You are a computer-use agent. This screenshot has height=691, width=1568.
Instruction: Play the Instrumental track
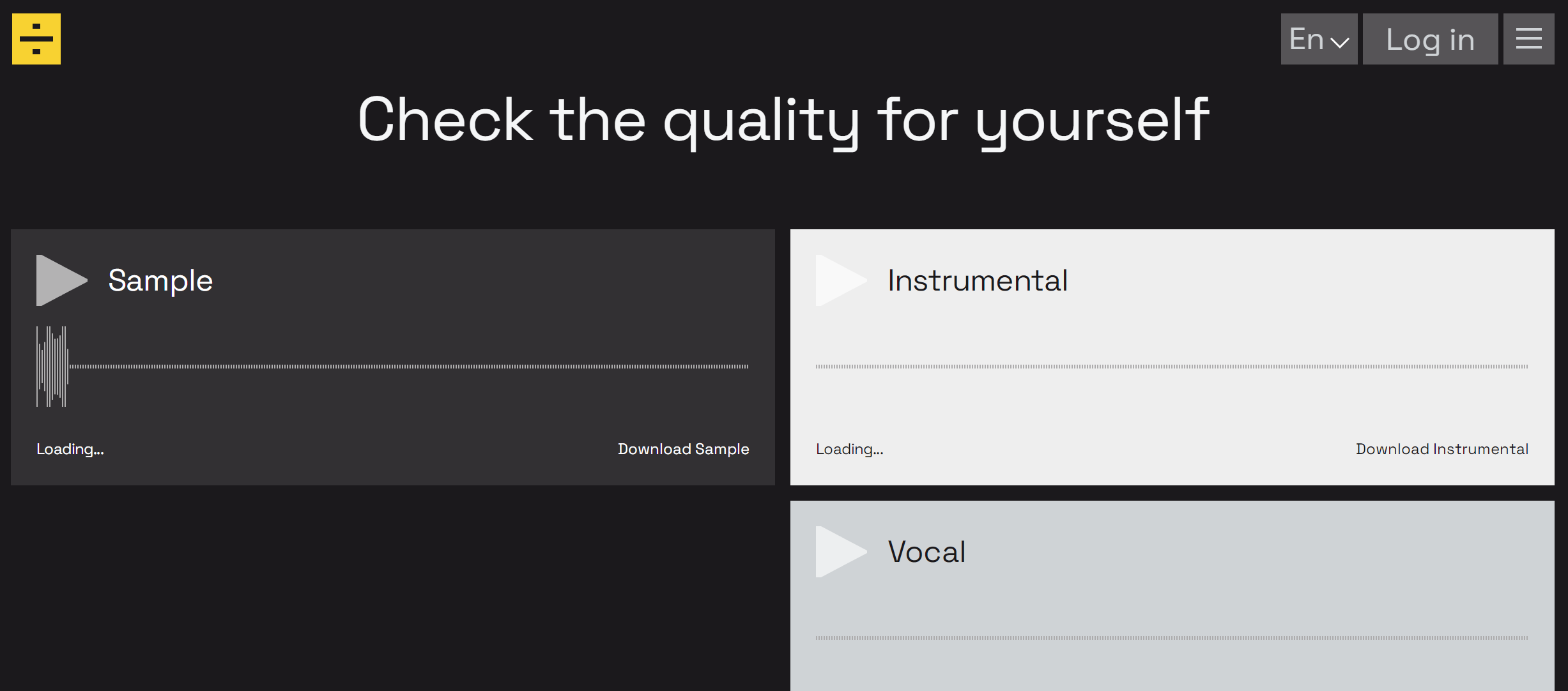pos(840,280)
